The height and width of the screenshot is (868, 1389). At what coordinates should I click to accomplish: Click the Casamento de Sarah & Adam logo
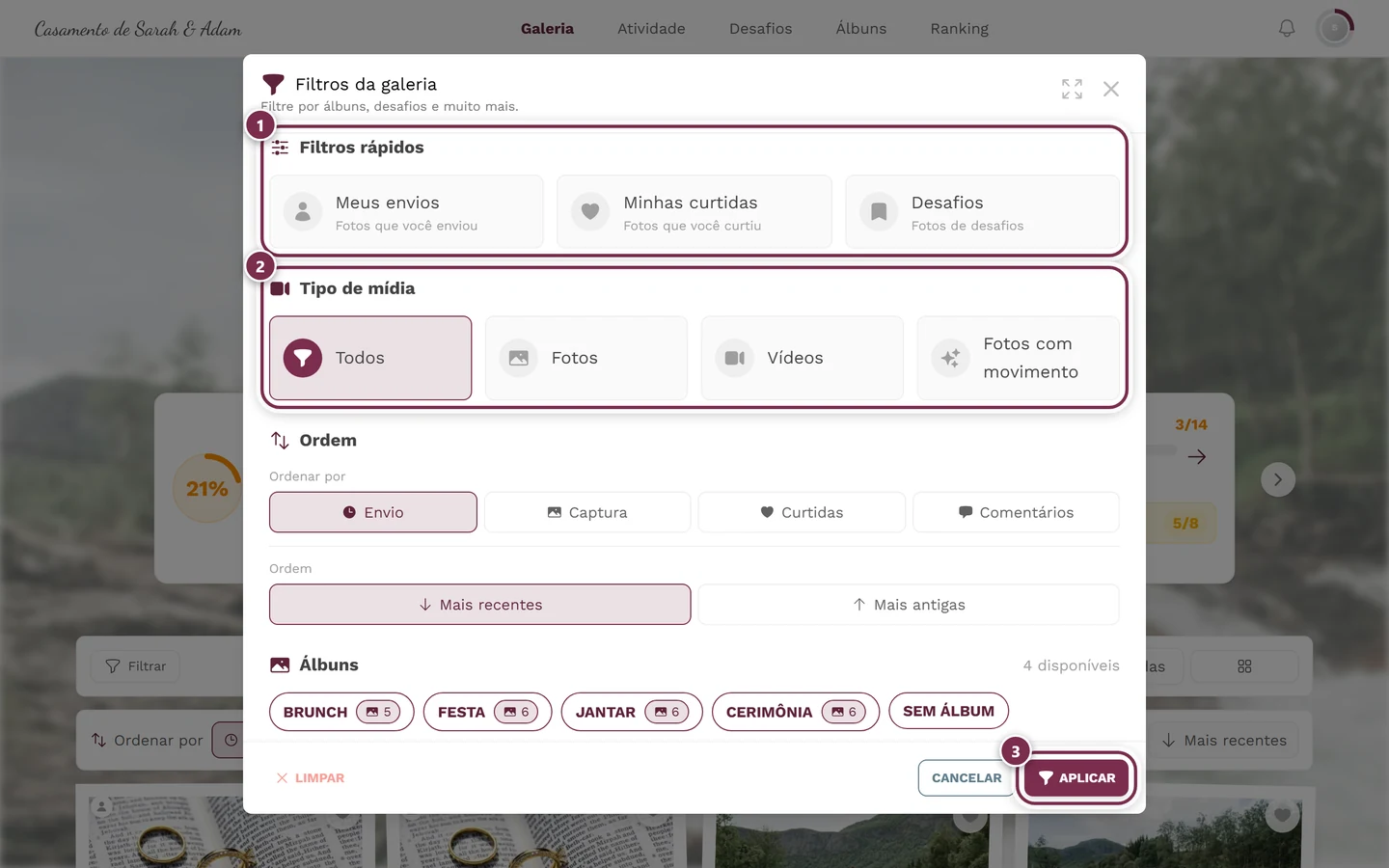pyautogui.click(x=138, y=29)
